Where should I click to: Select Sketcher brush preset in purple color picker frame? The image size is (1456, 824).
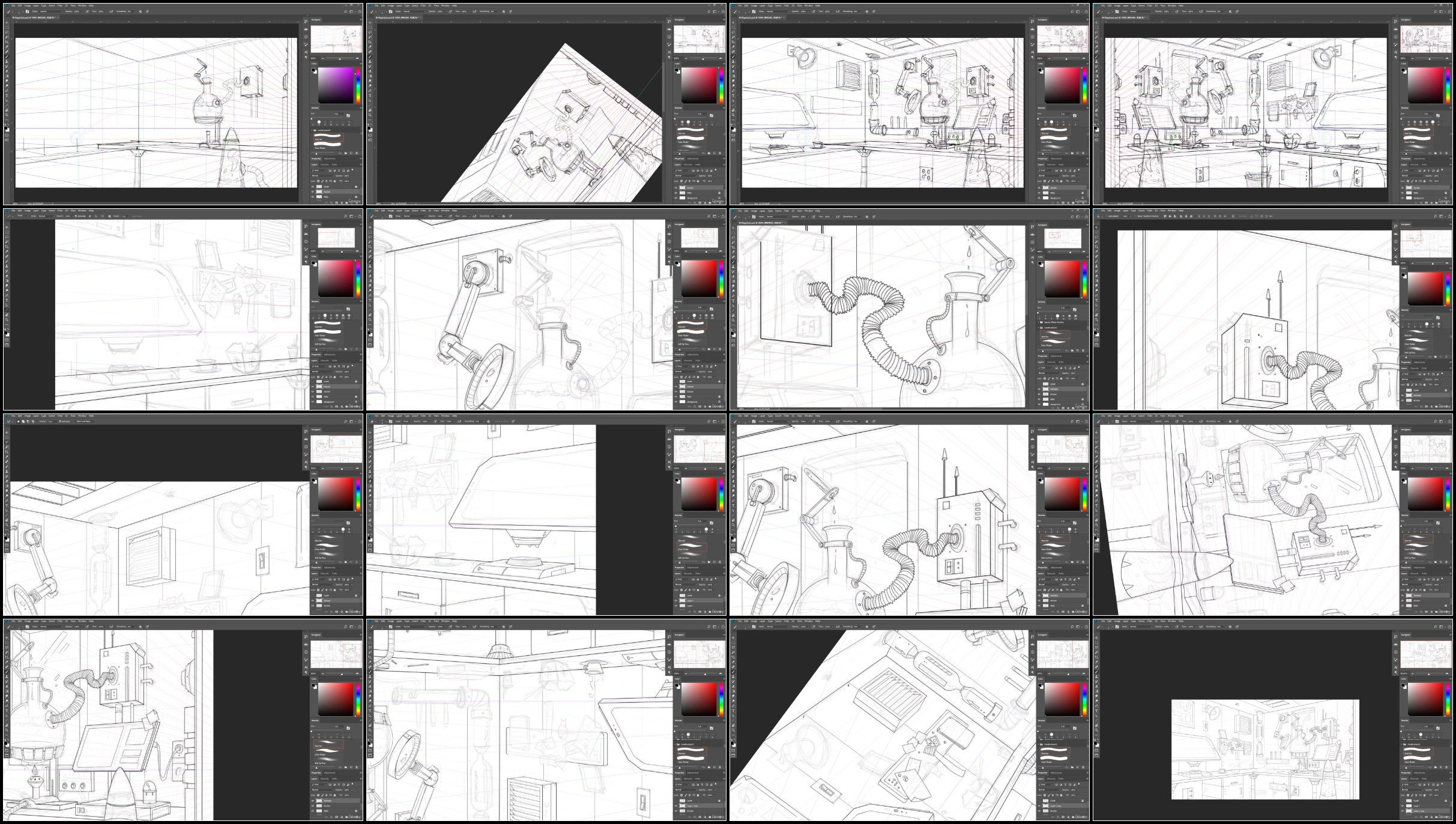coord(328,137)
